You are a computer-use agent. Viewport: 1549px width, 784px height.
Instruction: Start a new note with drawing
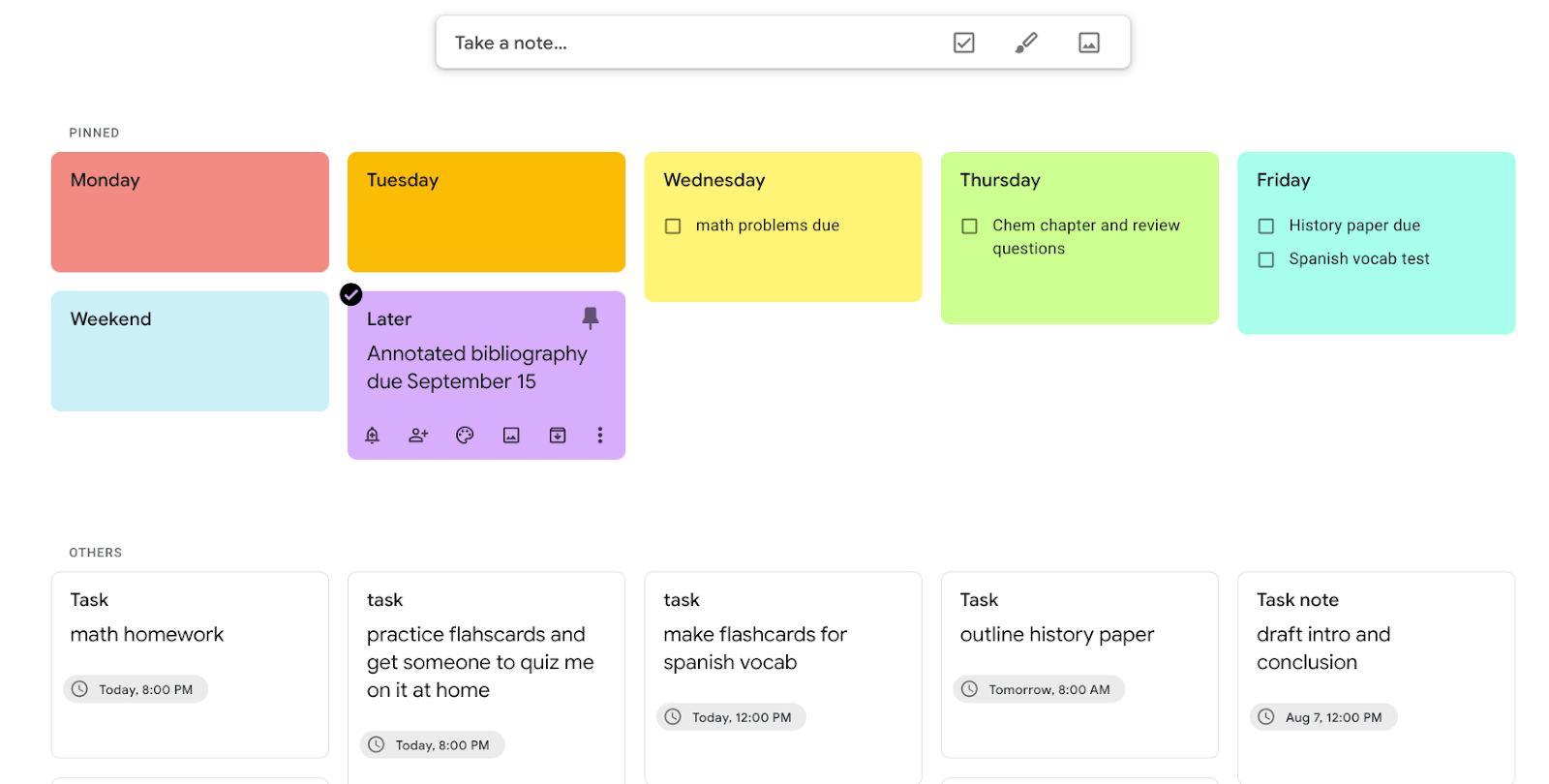pos(1026,43)
